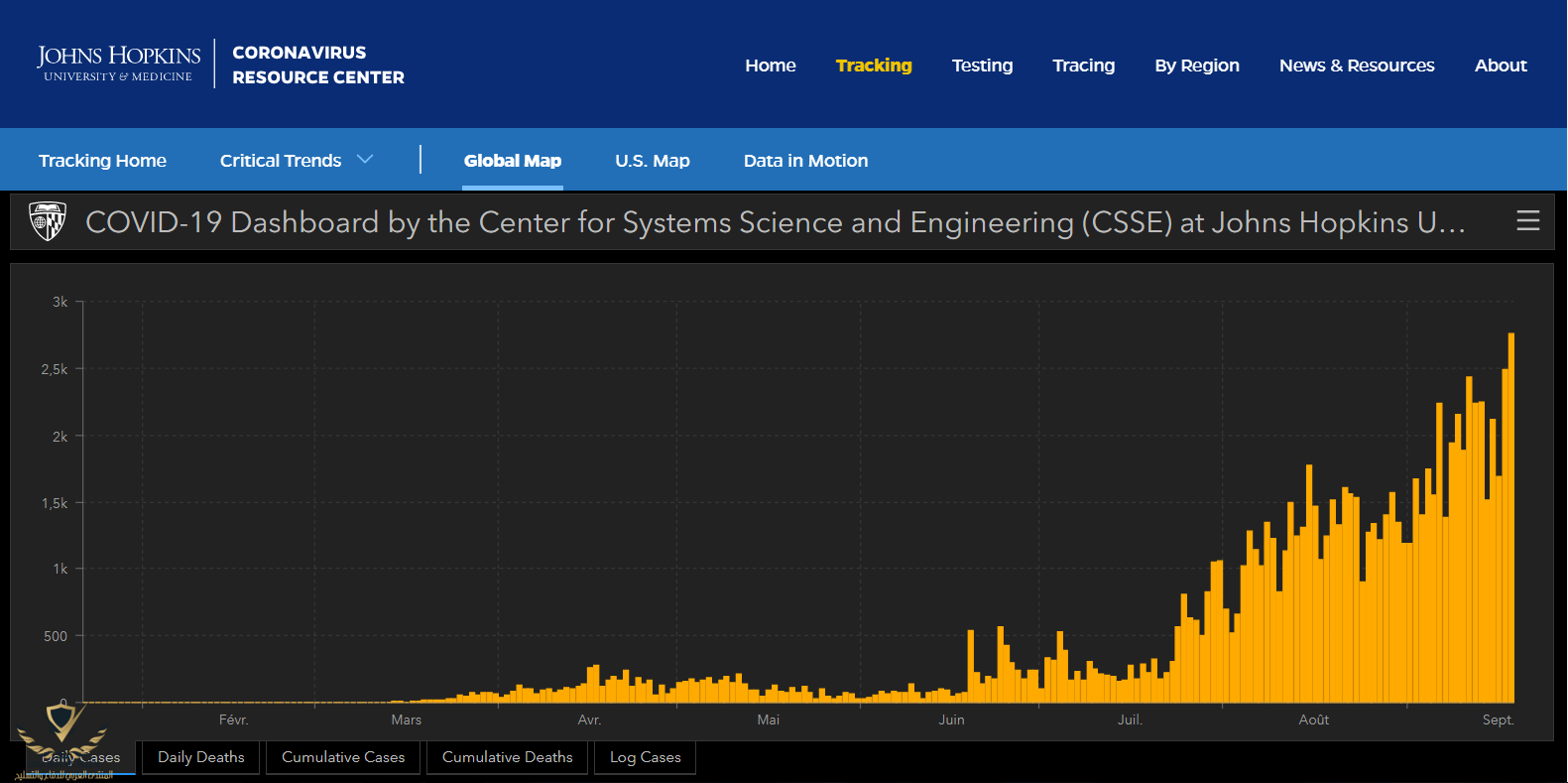
Task: Open the Testing section
Action: (x=982, y=65)
